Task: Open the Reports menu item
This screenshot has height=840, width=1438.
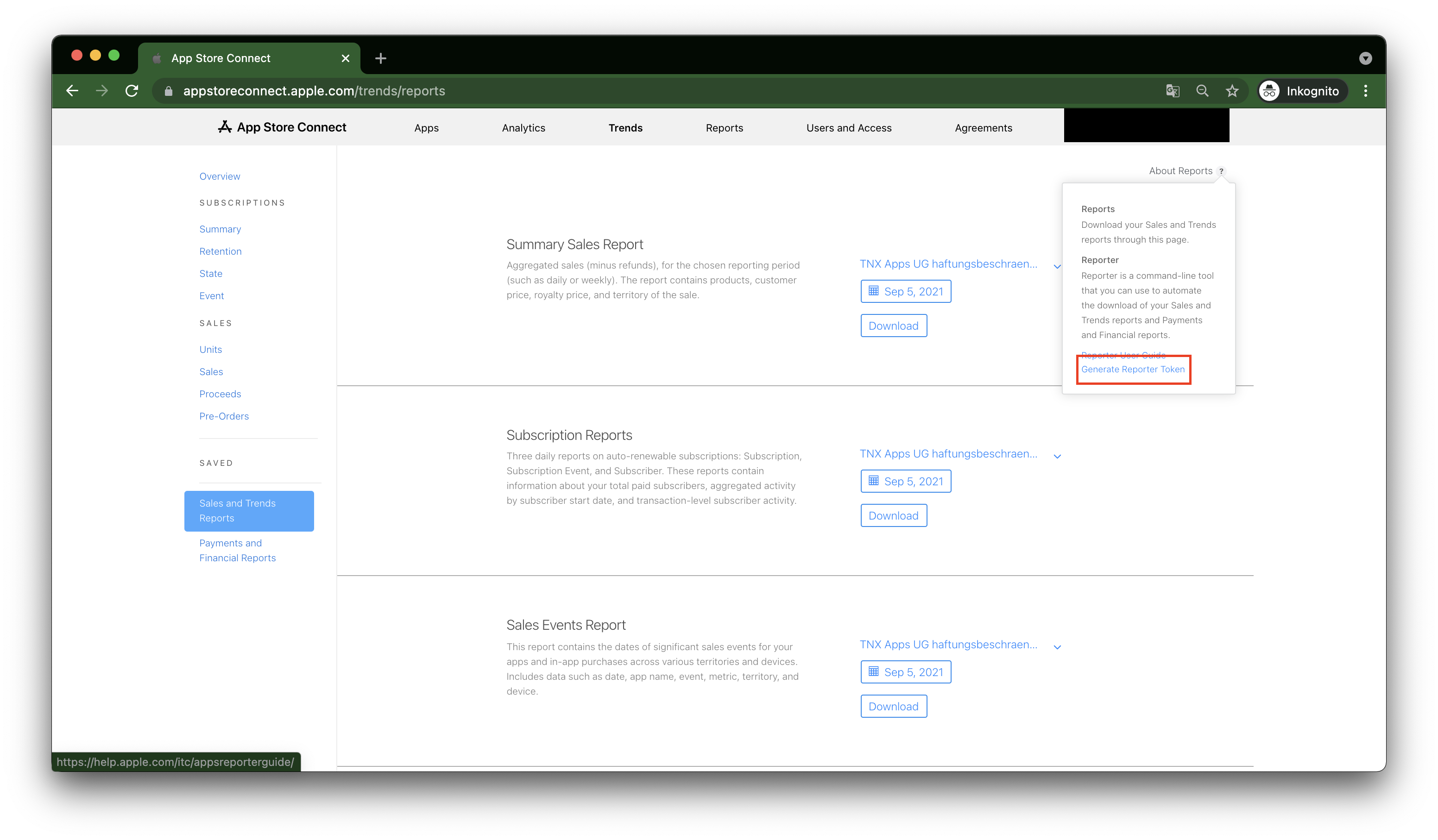Action: click(x=724, y=128)
